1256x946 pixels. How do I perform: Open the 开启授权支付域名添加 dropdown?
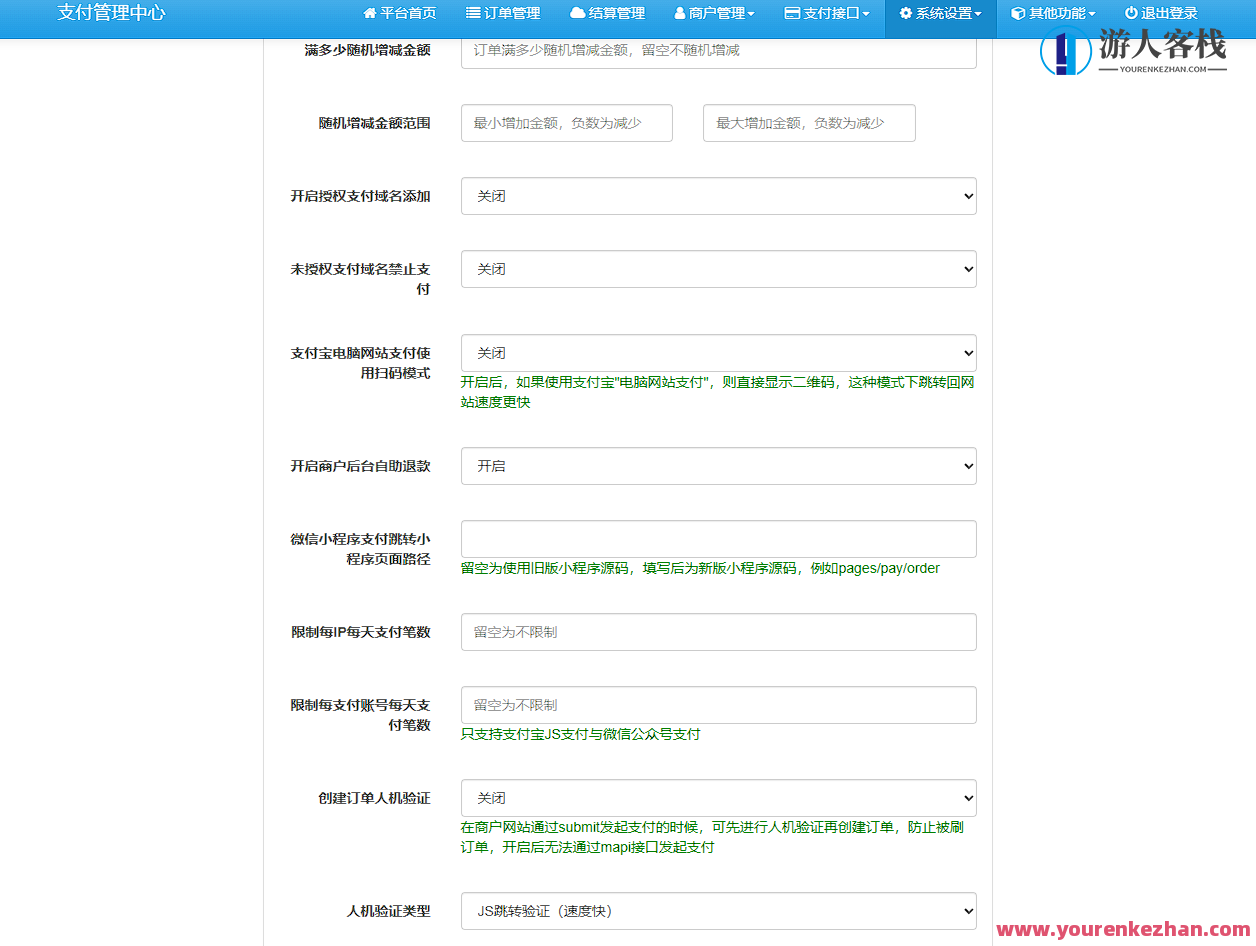pyautogui.click(x=717, y=196)
